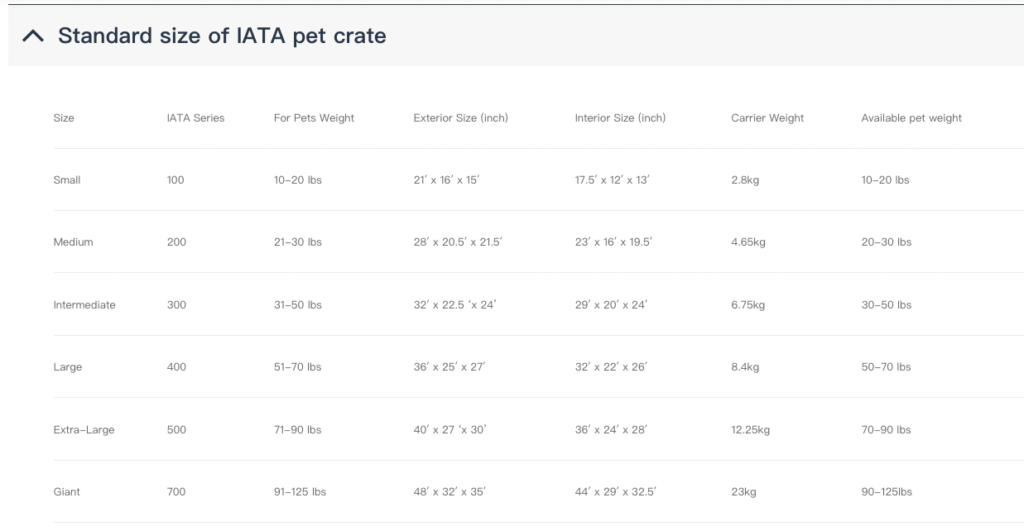Click available pet weight '90-125lbs'
The width and height of the screenshot is (1024, 531).
coord(886,492)
